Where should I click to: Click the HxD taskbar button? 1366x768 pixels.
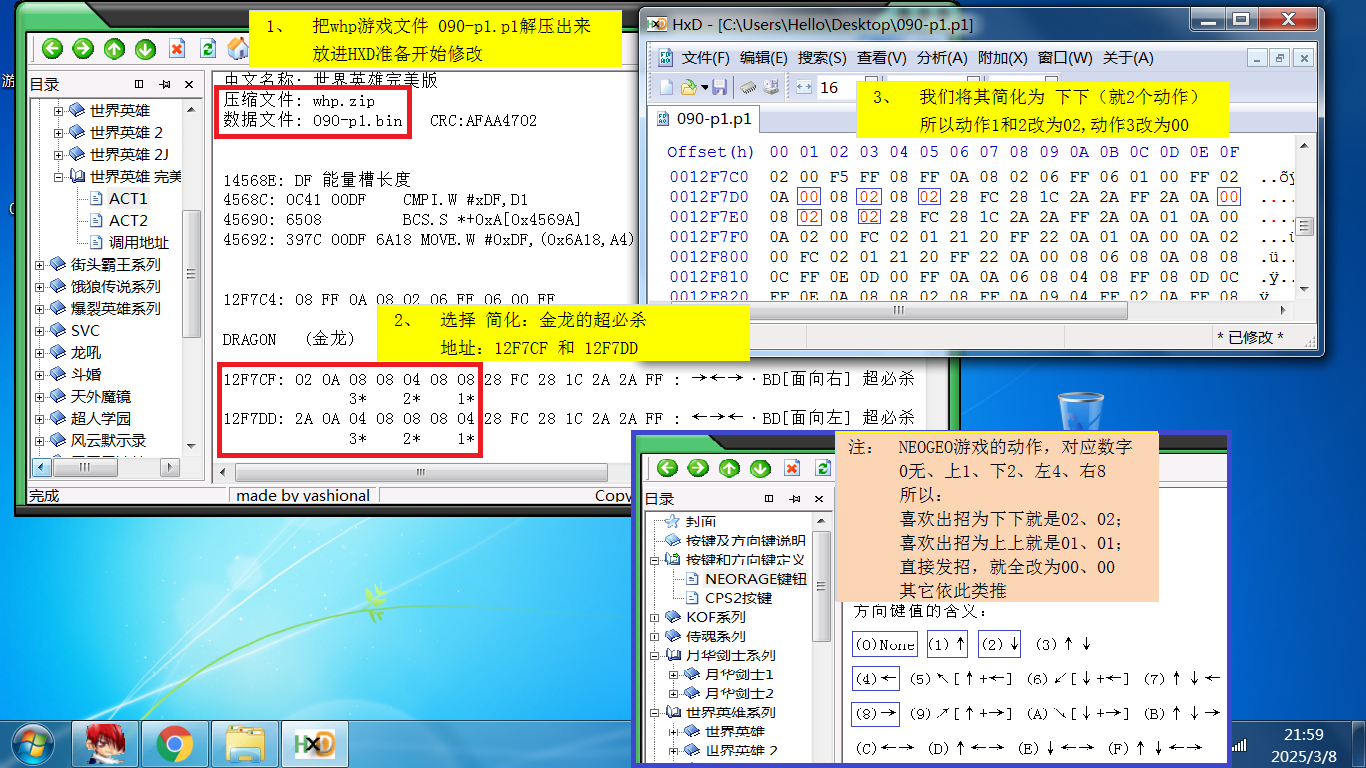313,744
